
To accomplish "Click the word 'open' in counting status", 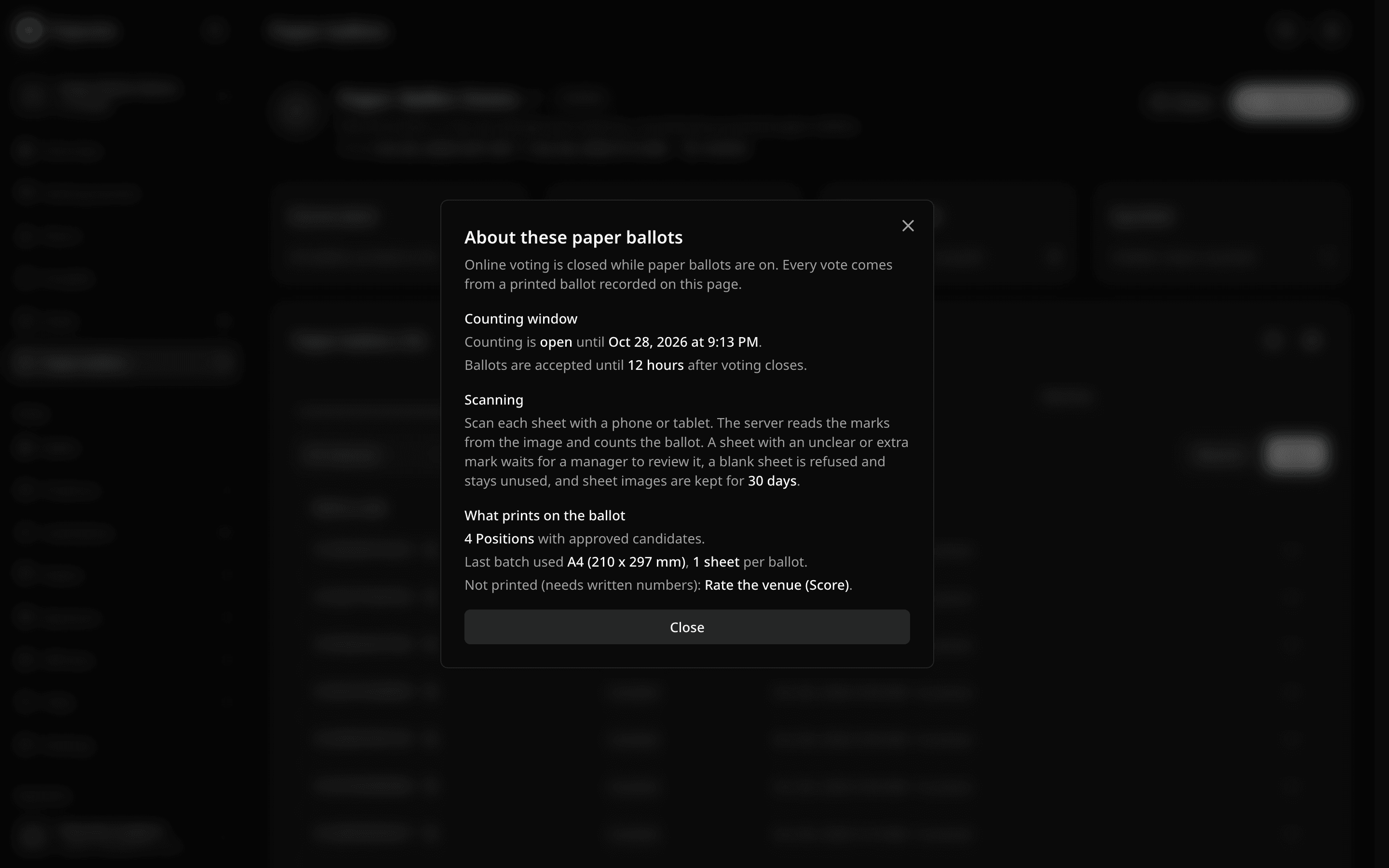I will pos(556,342).
